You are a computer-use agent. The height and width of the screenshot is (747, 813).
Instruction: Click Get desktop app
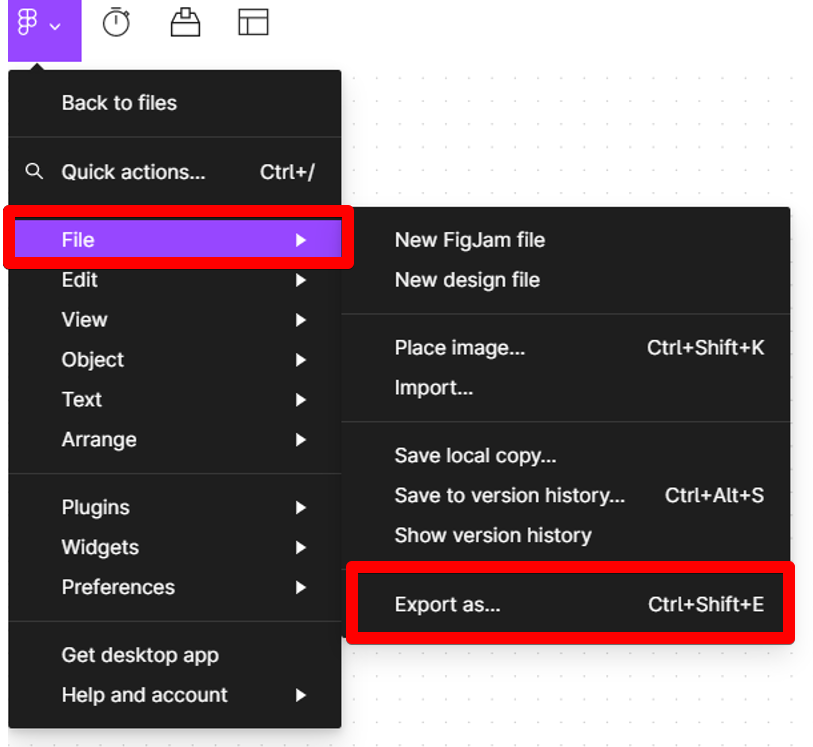click(140, 656)
